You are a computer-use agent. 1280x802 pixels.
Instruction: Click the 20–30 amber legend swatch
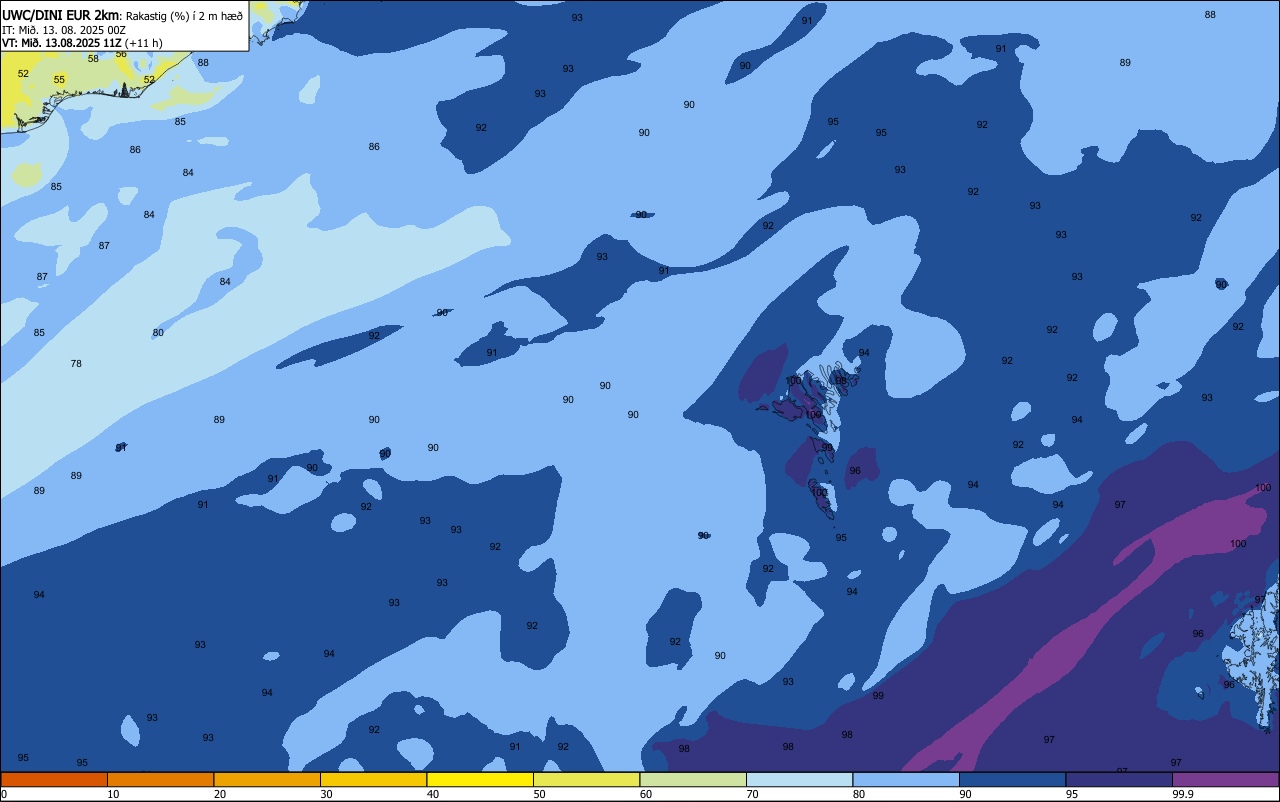(267, 779)
